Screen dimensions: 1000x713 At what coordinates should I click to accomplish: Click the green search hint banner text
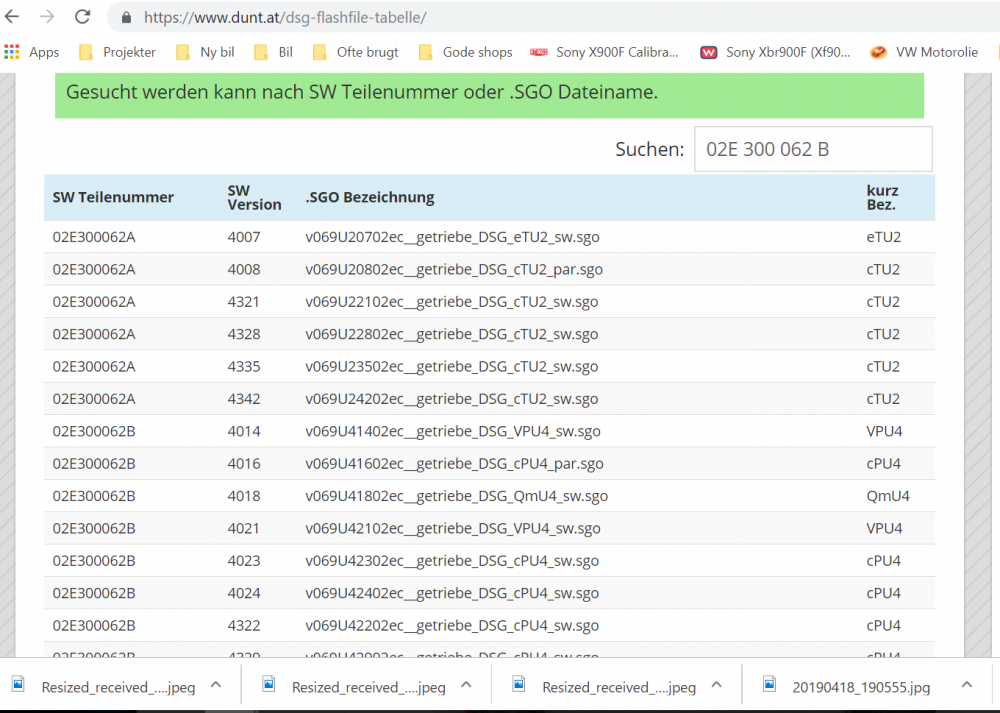(x=362, y=92)
